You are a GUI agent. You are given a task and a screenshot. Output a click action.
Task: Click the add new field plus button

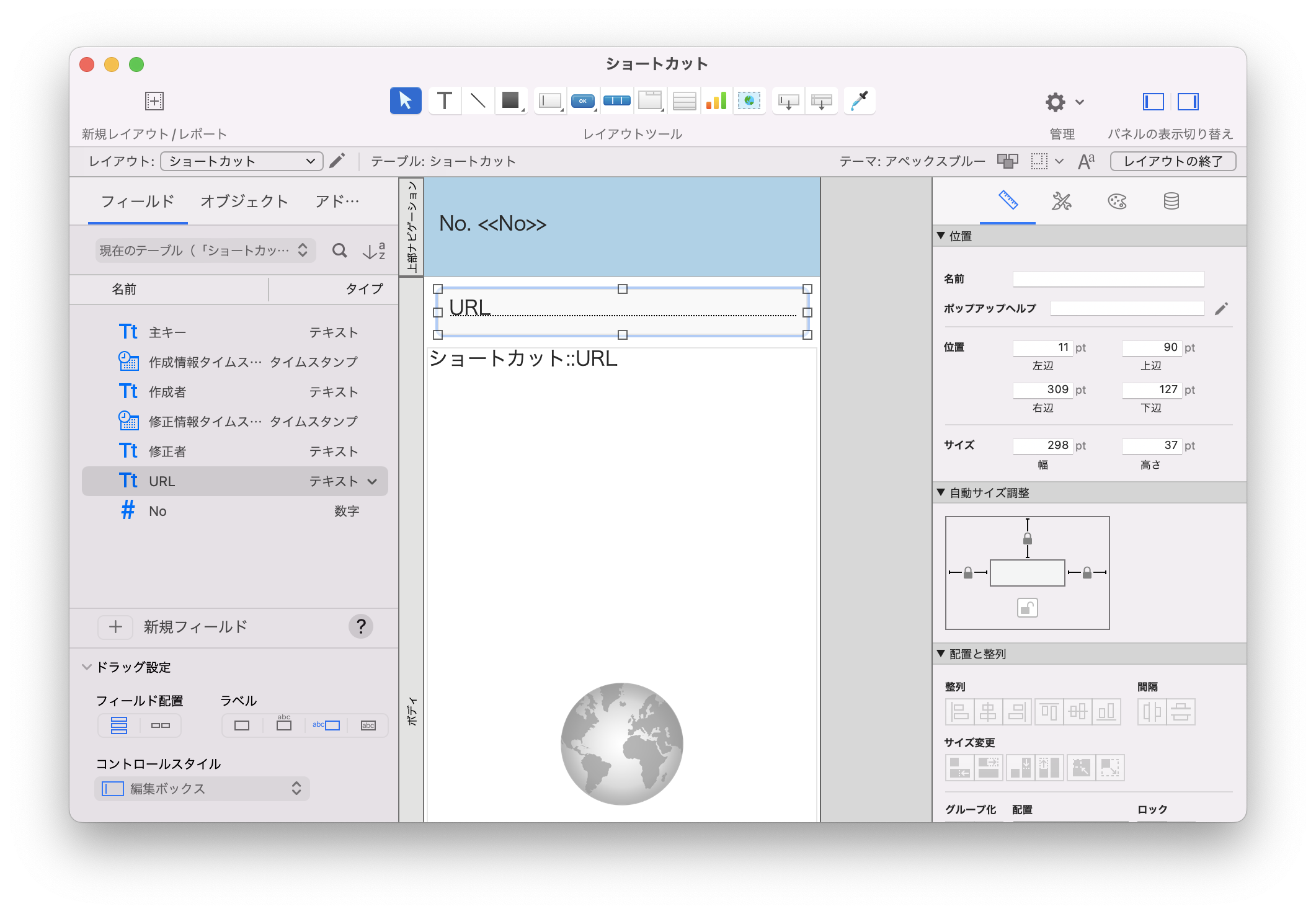pyautogui.click(x=115, y=627)
